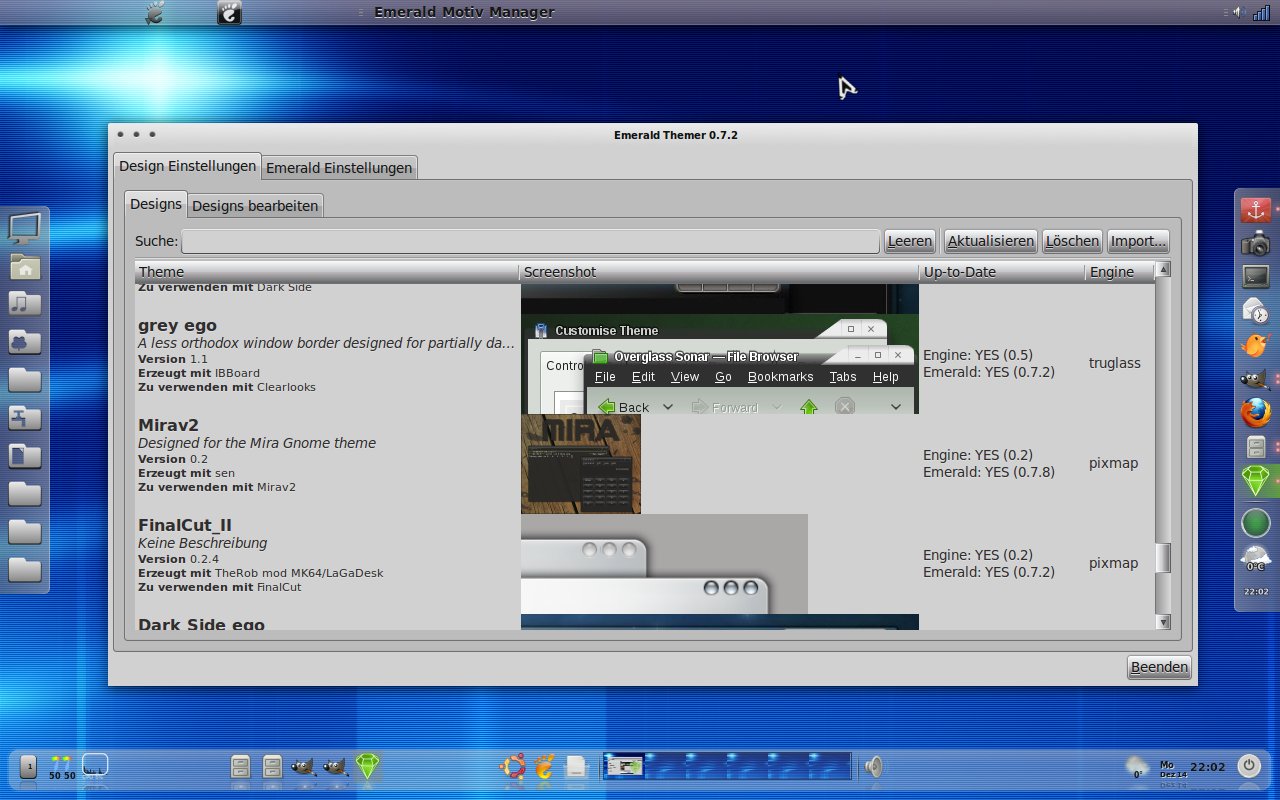Viewport: 1280px width, 800px height.
Task: Select the Dark Side ego theme
Action: tap(645, 623)
